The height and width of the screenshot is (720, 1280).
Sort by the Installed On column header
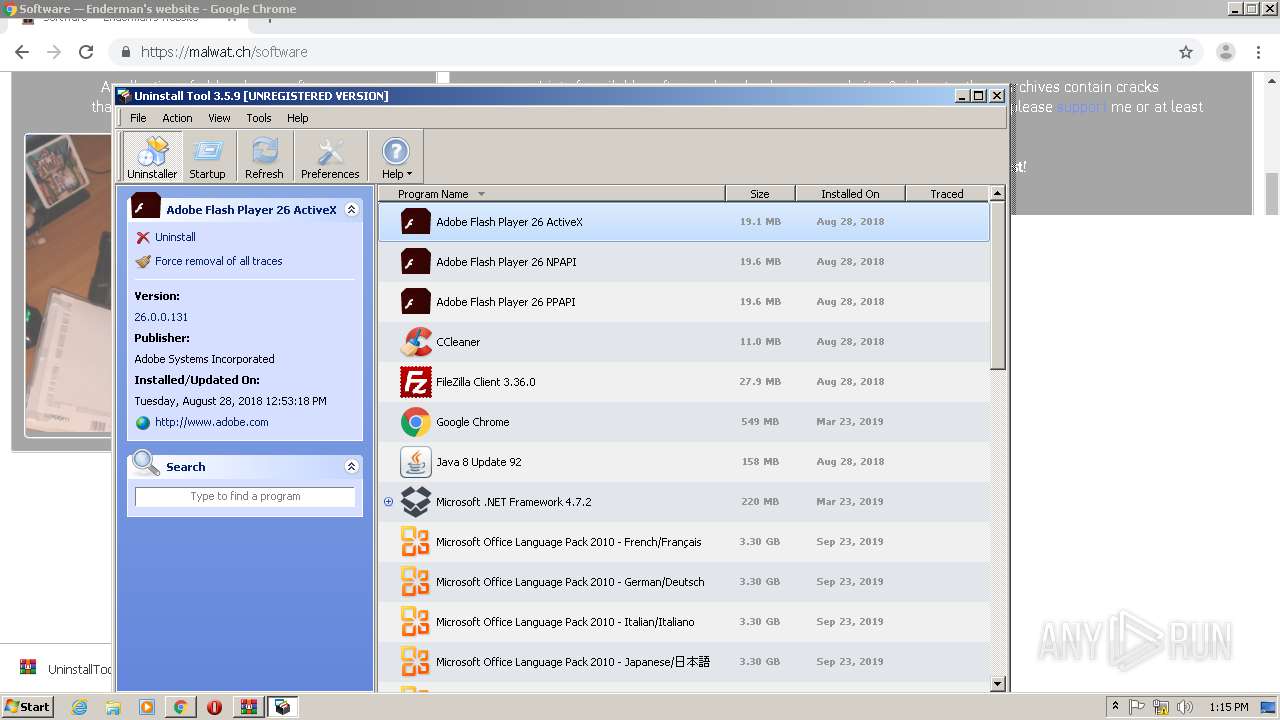click(x=850, y=194)
